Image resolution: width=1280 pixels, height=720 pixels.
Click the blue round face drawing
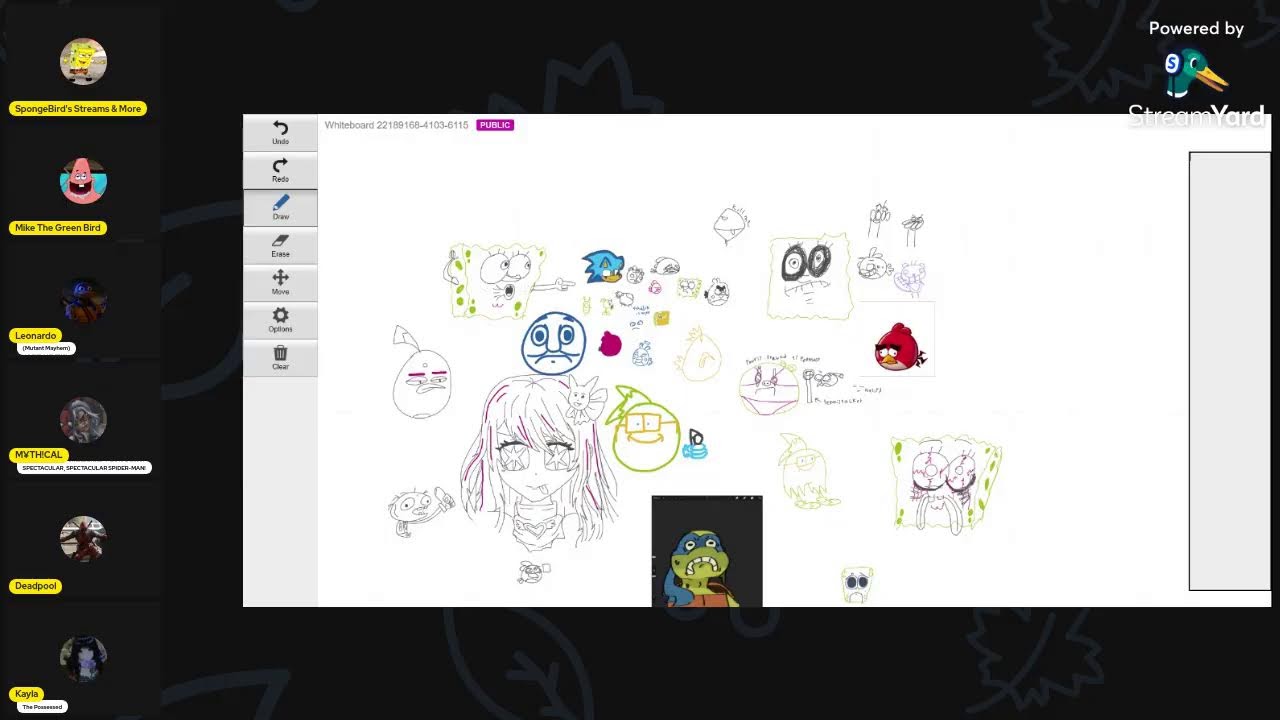553,343
